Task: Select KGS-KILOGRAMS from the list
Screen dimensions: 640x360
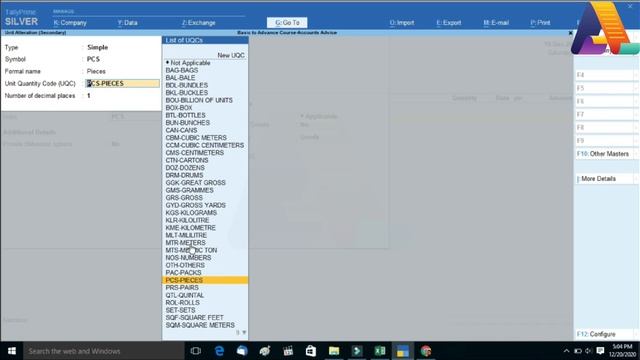Action: tap(191, 213)
